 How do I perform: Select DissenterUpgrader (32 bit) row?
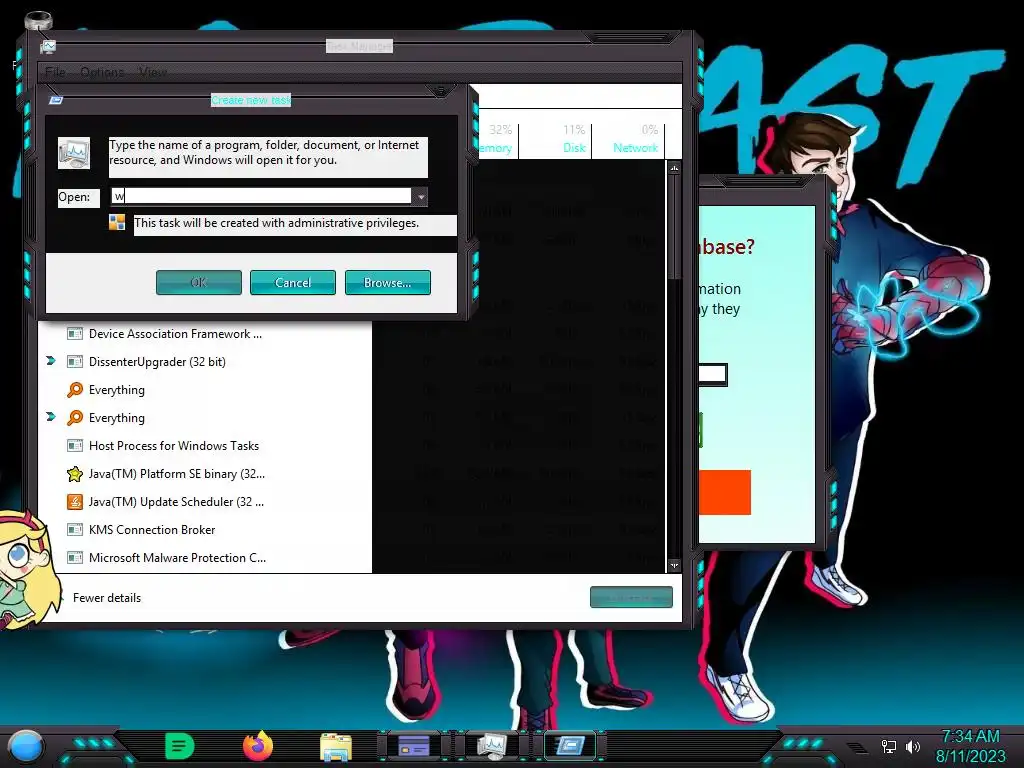pyautogui.click(x=206, y=362)
